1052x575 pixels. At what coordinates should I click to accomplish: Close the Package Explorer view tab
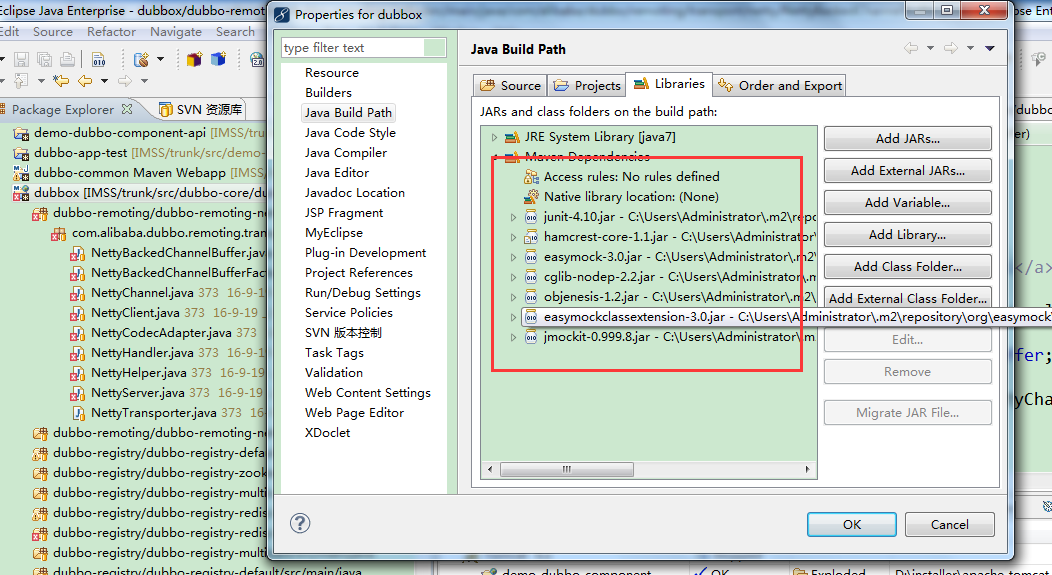tap(127, 108)
